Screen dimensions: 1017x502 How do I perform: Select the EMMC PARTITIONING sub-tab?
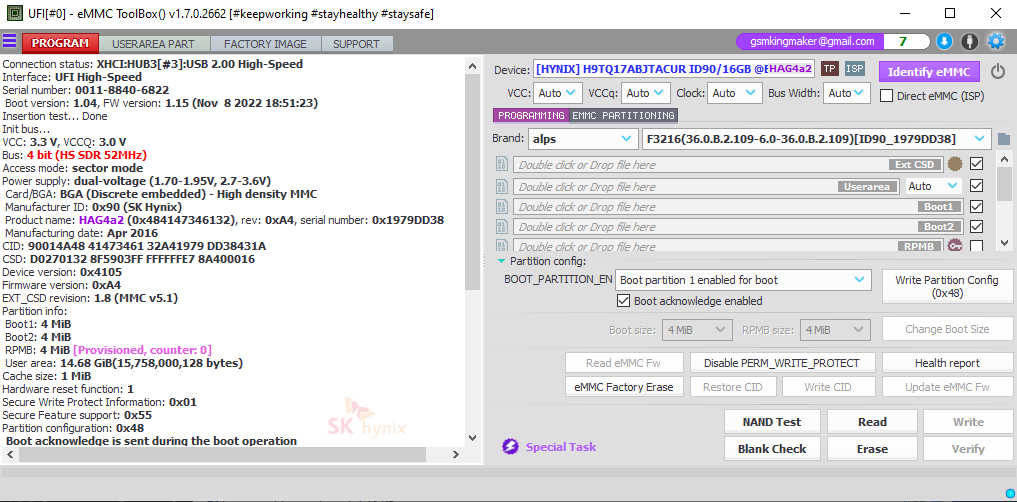(623, 115)
